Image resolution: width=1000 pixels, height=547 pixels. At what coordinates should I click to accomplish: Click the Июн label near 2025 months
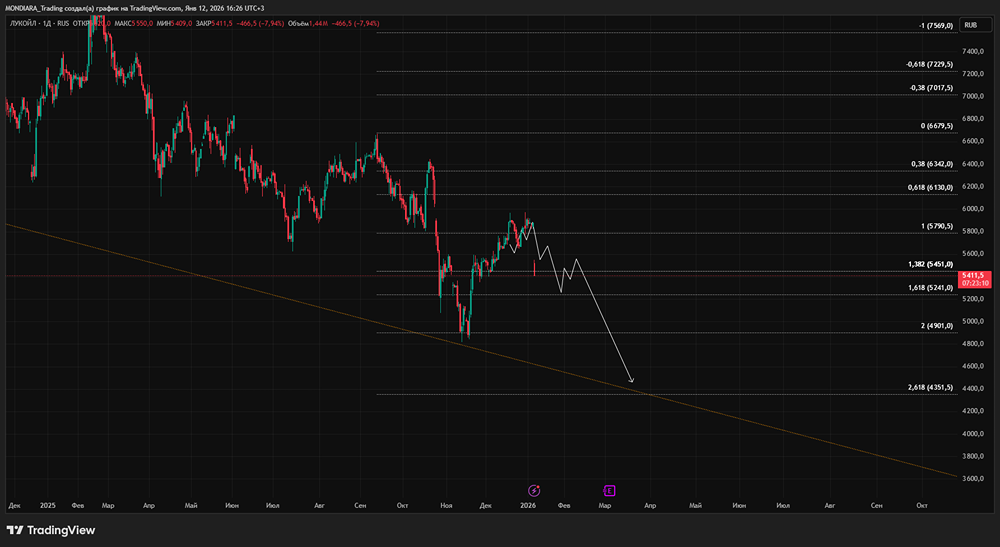(232, 506)
